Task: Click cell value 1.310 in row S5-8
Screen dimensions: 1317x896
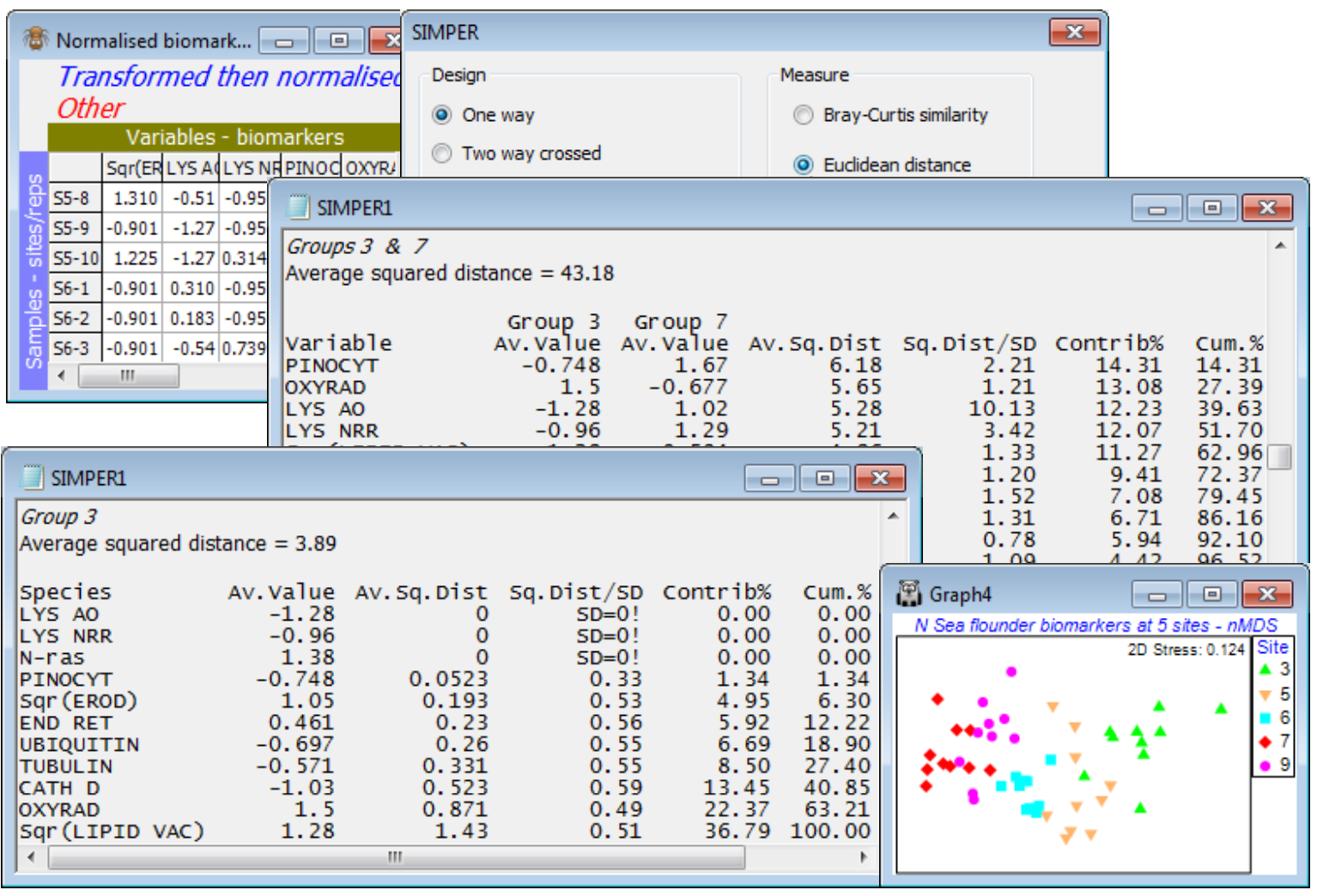Action: point(133,198)
